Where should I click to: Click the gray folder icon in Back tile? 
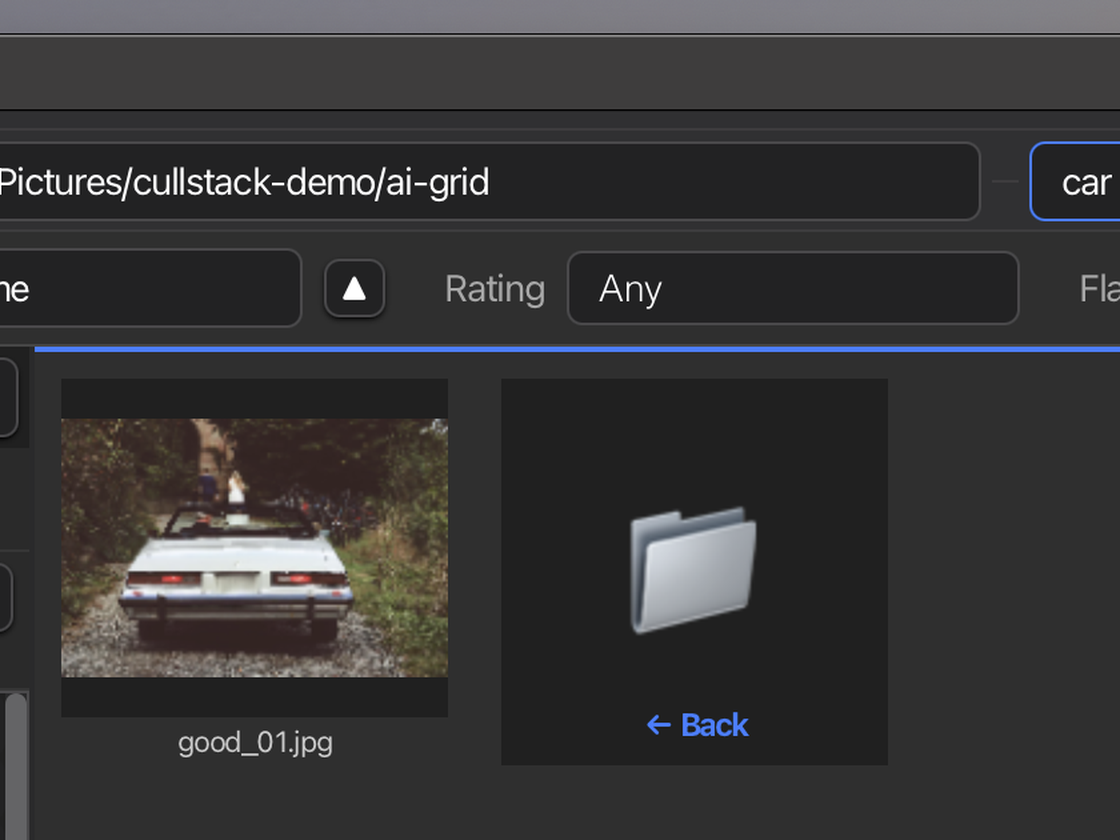click(x=692, y=570)
